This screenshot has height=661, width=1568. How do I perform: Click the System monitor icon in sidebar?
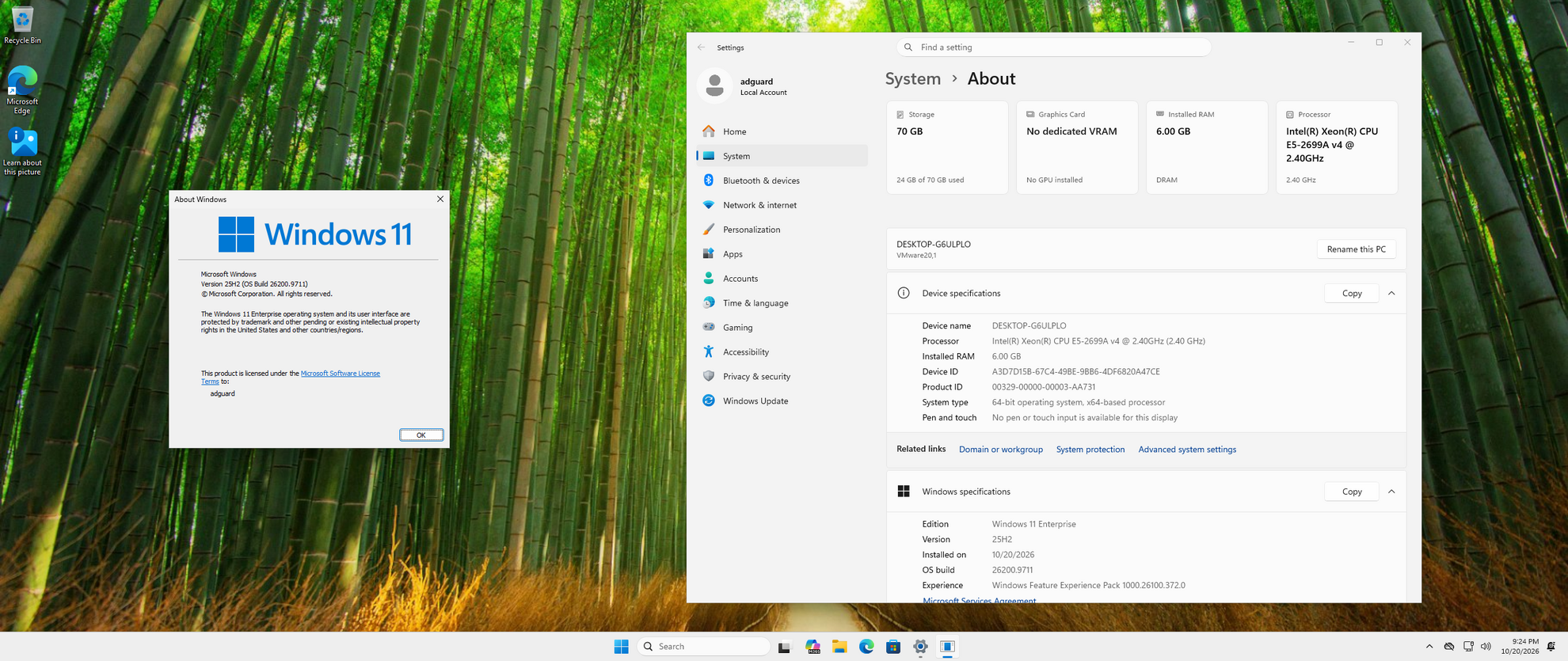coord(709,156)
